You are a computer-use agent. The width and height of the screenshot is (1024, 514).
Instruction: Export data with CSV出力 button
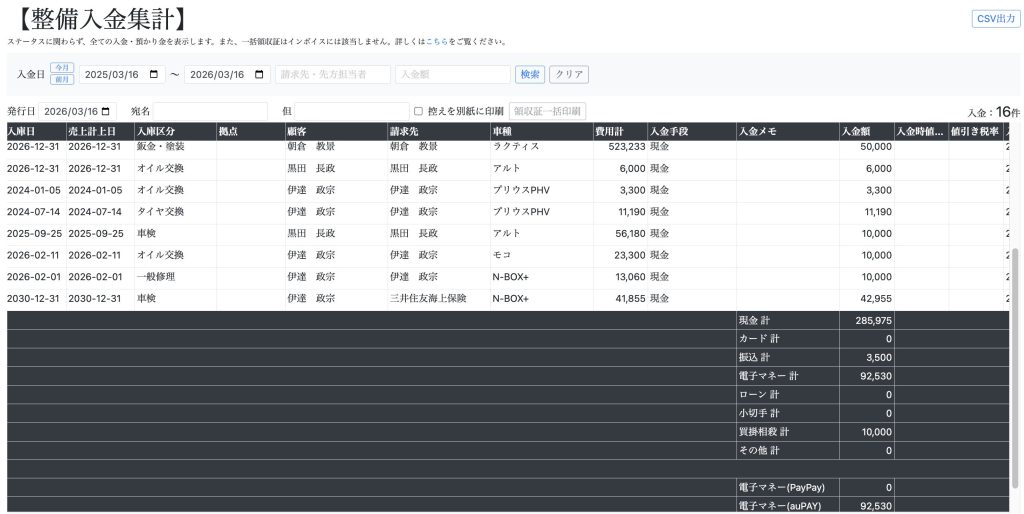[995, 19]
